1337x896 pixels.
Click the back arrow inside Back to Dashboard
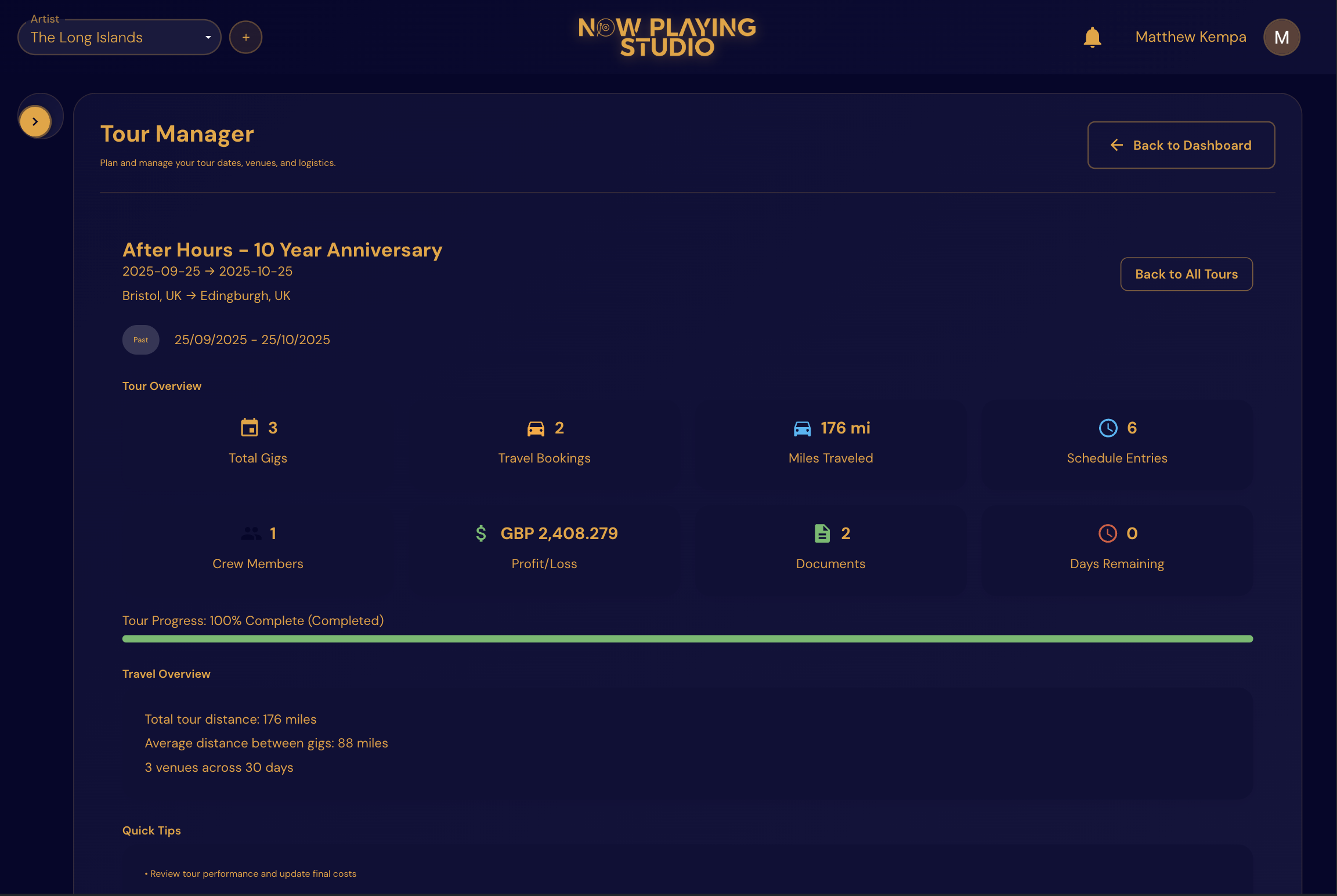(1116, 145)
